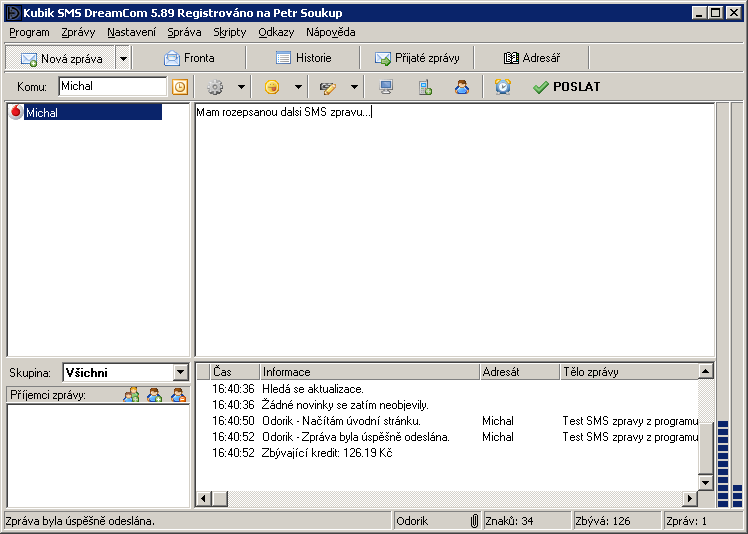Image resolution: width=748 pixels, height=534 pixels.
Task: Click the smiley emoticon icon
Action: pos(272,87)
